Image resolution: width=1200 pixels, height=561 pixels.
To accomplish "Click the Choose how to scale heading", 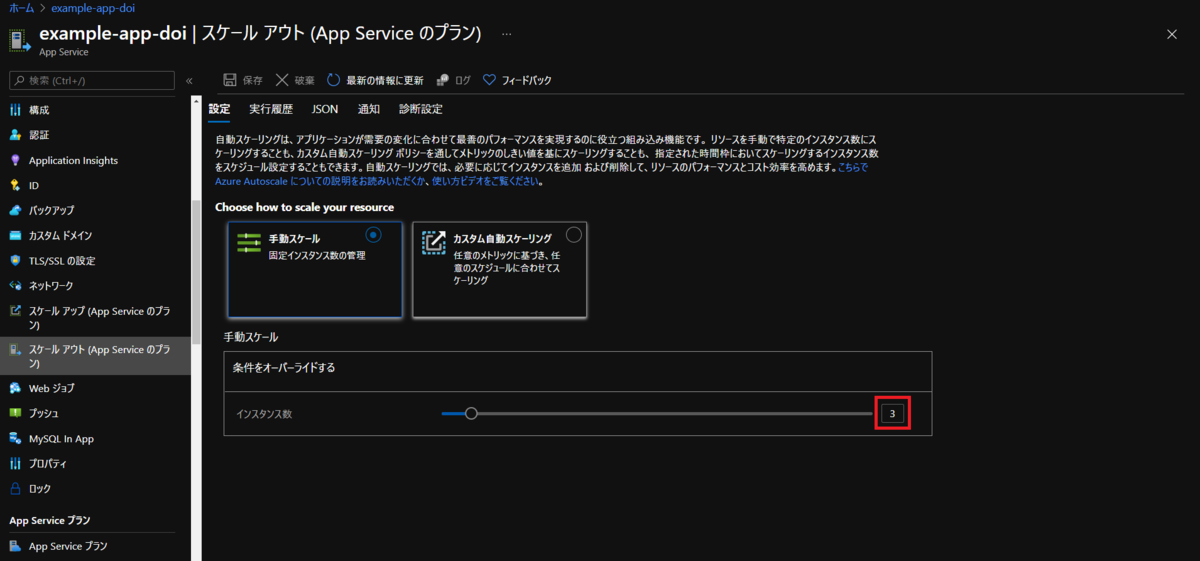I will (x=304, y=207).
